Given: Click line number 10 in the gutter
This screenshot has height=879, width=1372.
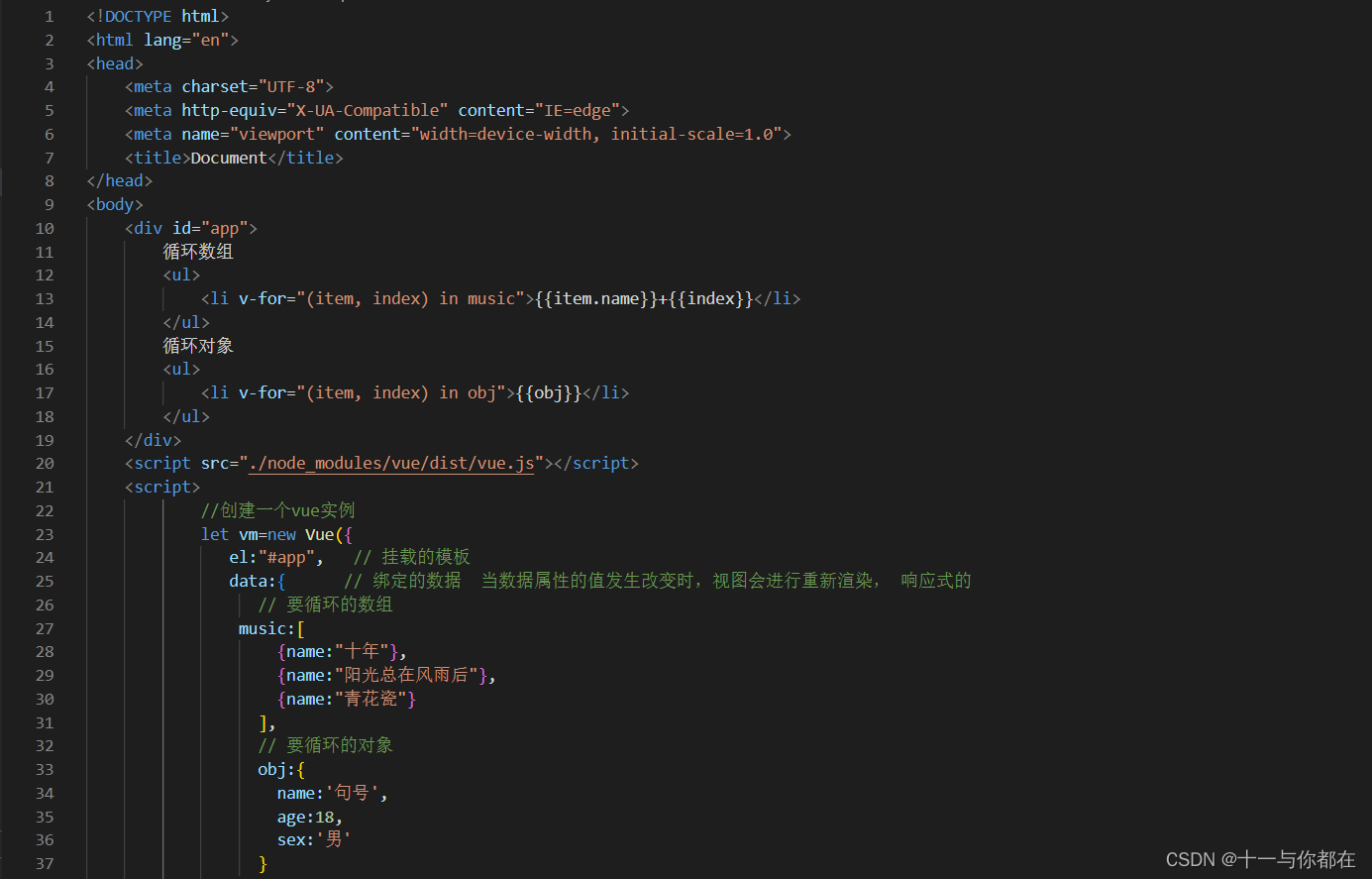Looking at the screenshot, I should [45, 228].
